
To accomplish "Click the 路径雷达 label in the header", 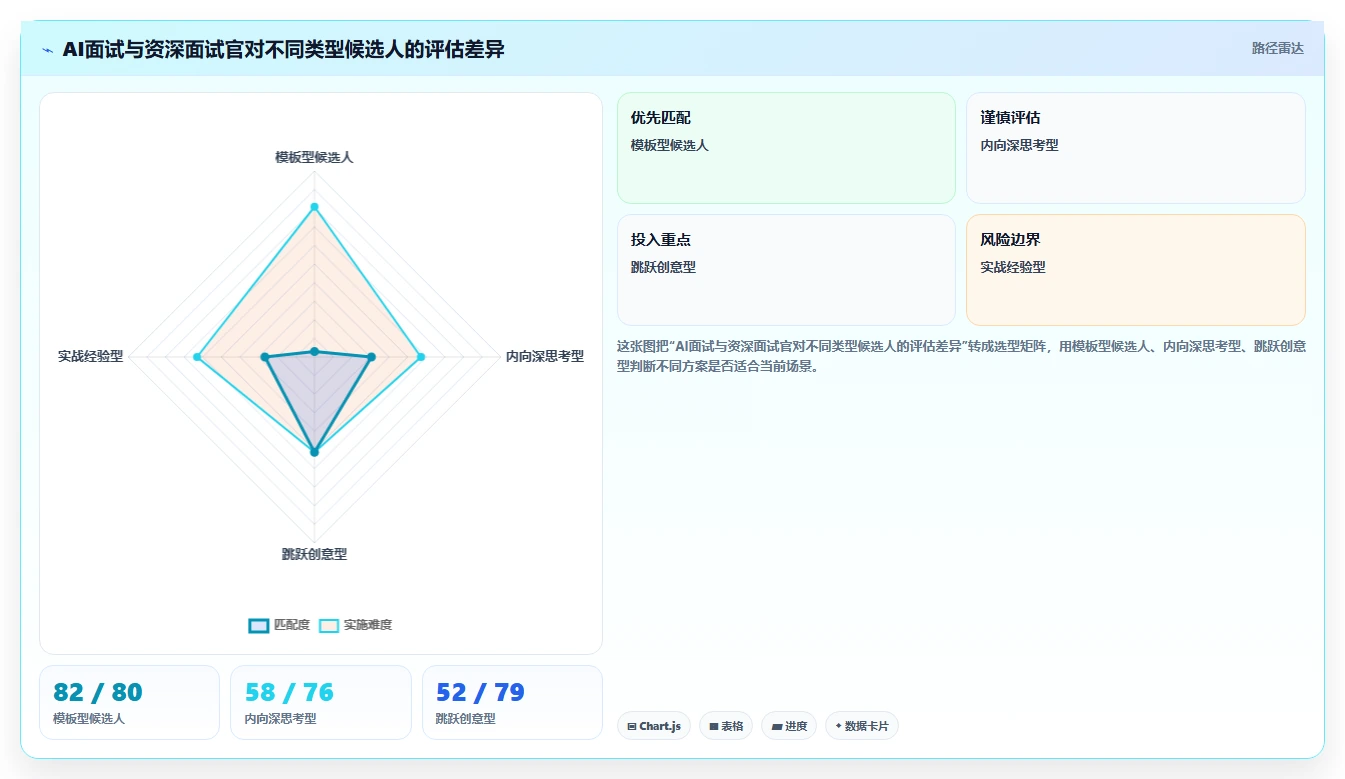I will pos(1277,48).
